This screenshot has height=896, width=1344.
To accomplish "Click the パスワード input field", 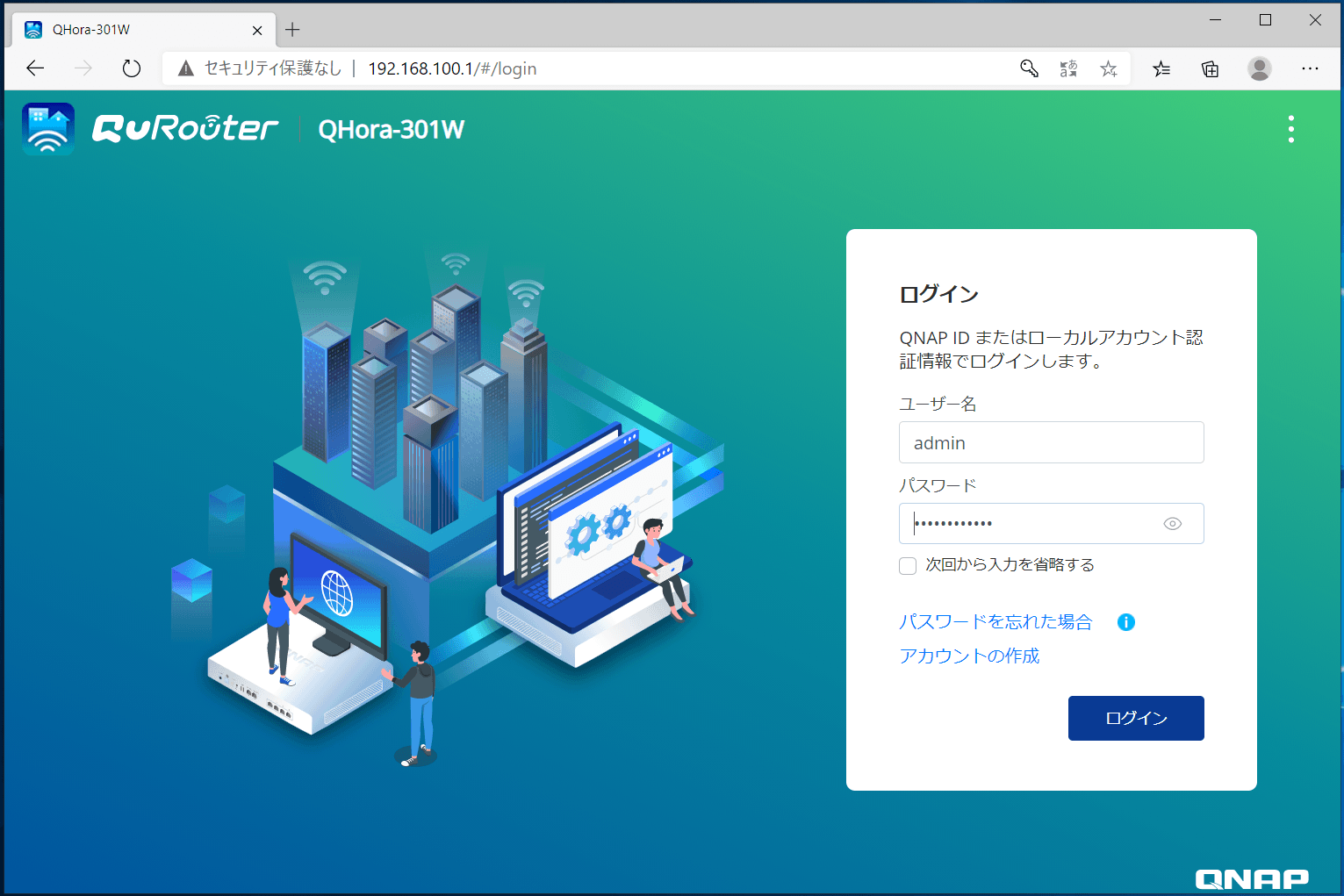I will (x=1027, y=524).
